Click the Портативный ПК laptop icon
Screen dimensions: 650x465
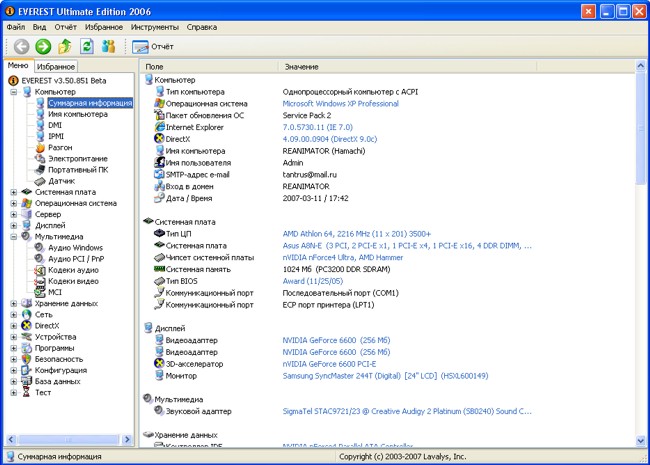tap(40, 170)
